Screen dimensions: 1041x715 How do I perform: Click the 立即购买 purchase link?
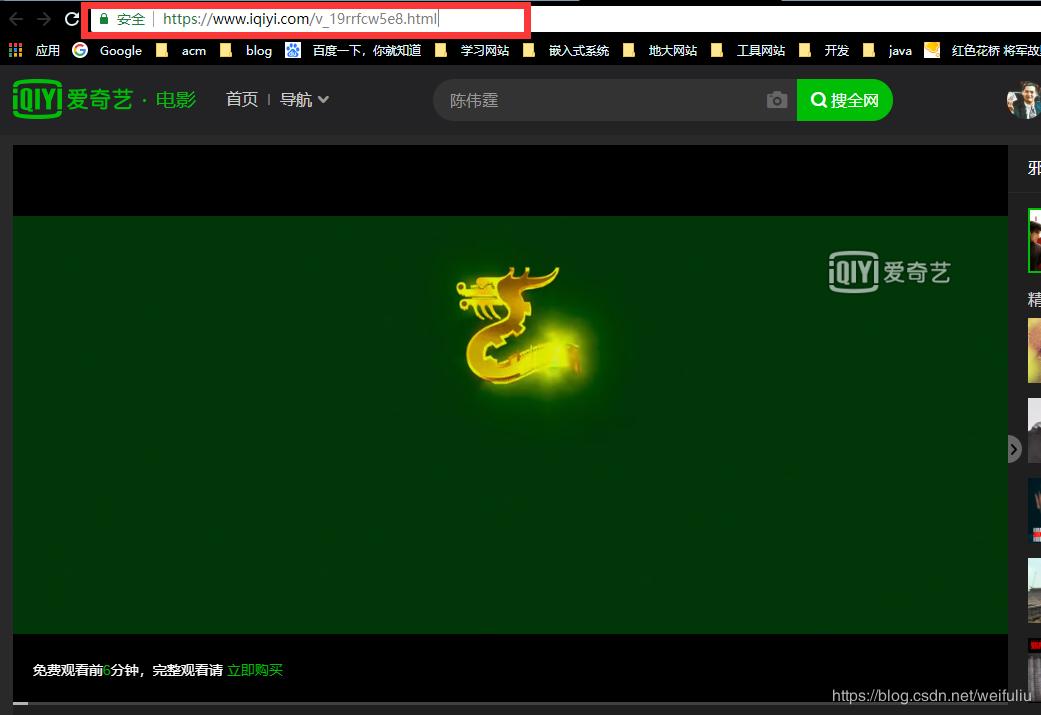click(254, 670)
